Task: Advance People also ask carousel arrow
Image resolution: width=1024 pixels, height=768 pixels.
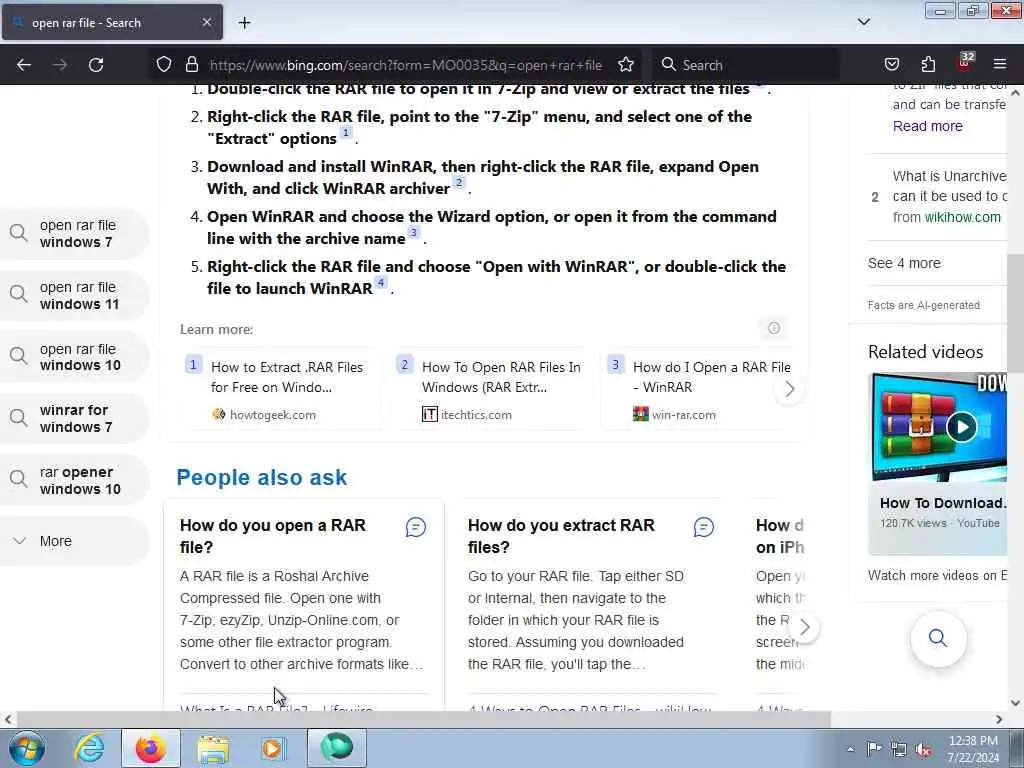Action: (x=805, y=627)
